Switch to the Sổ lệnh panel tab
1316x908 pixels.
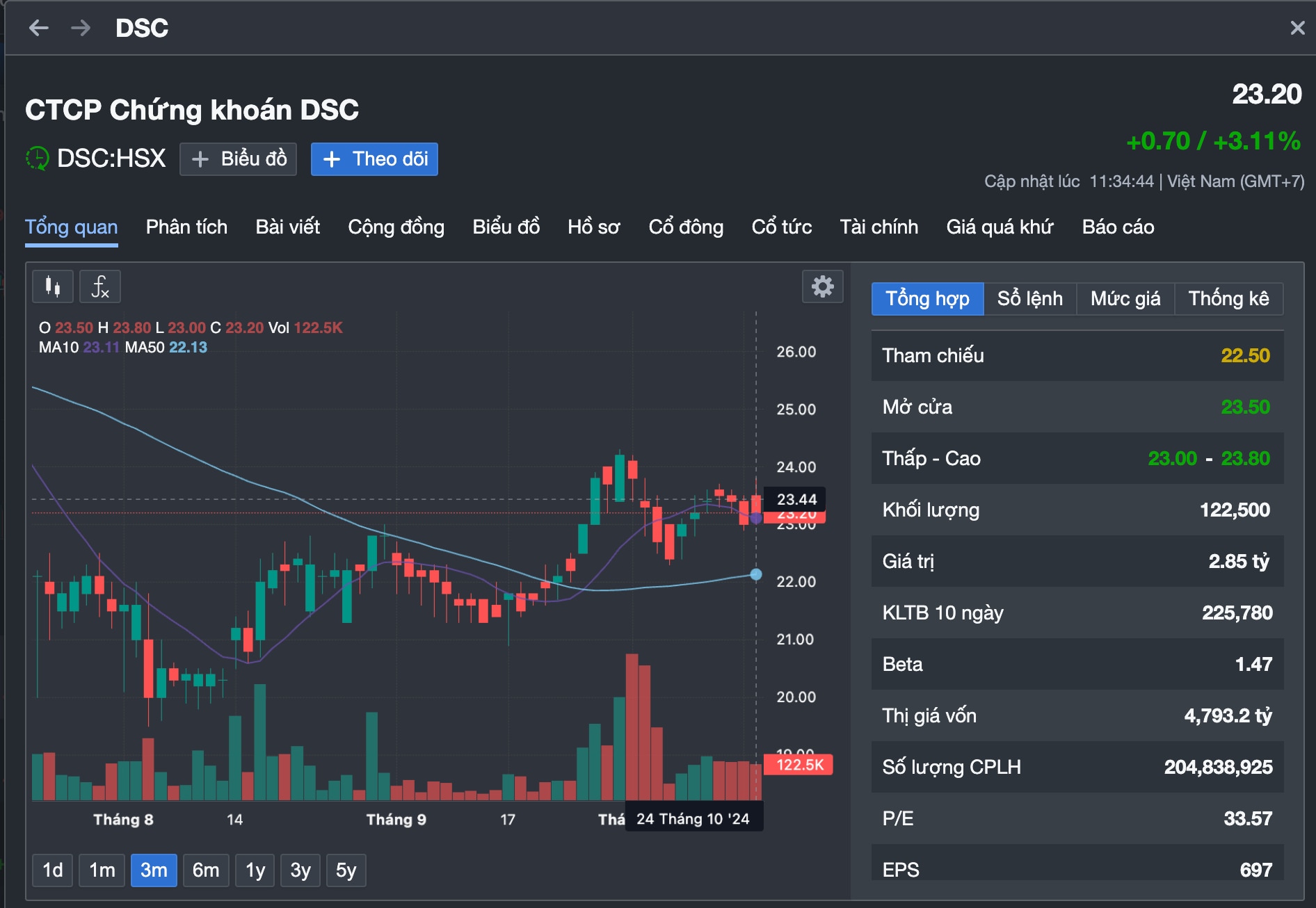pyautogui.click(x=1030, y=299)
